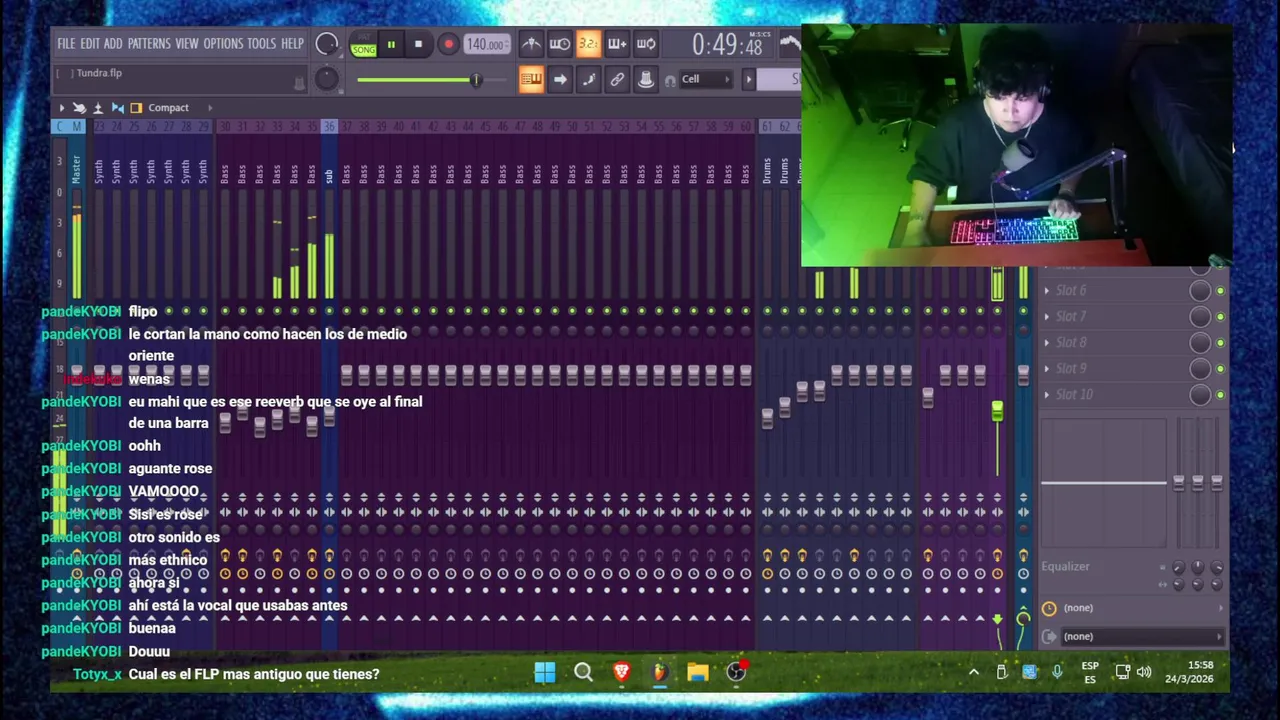Toggle step editing mode icon
This screenshot has width=1280, height=720.
(x=588, y=80)
